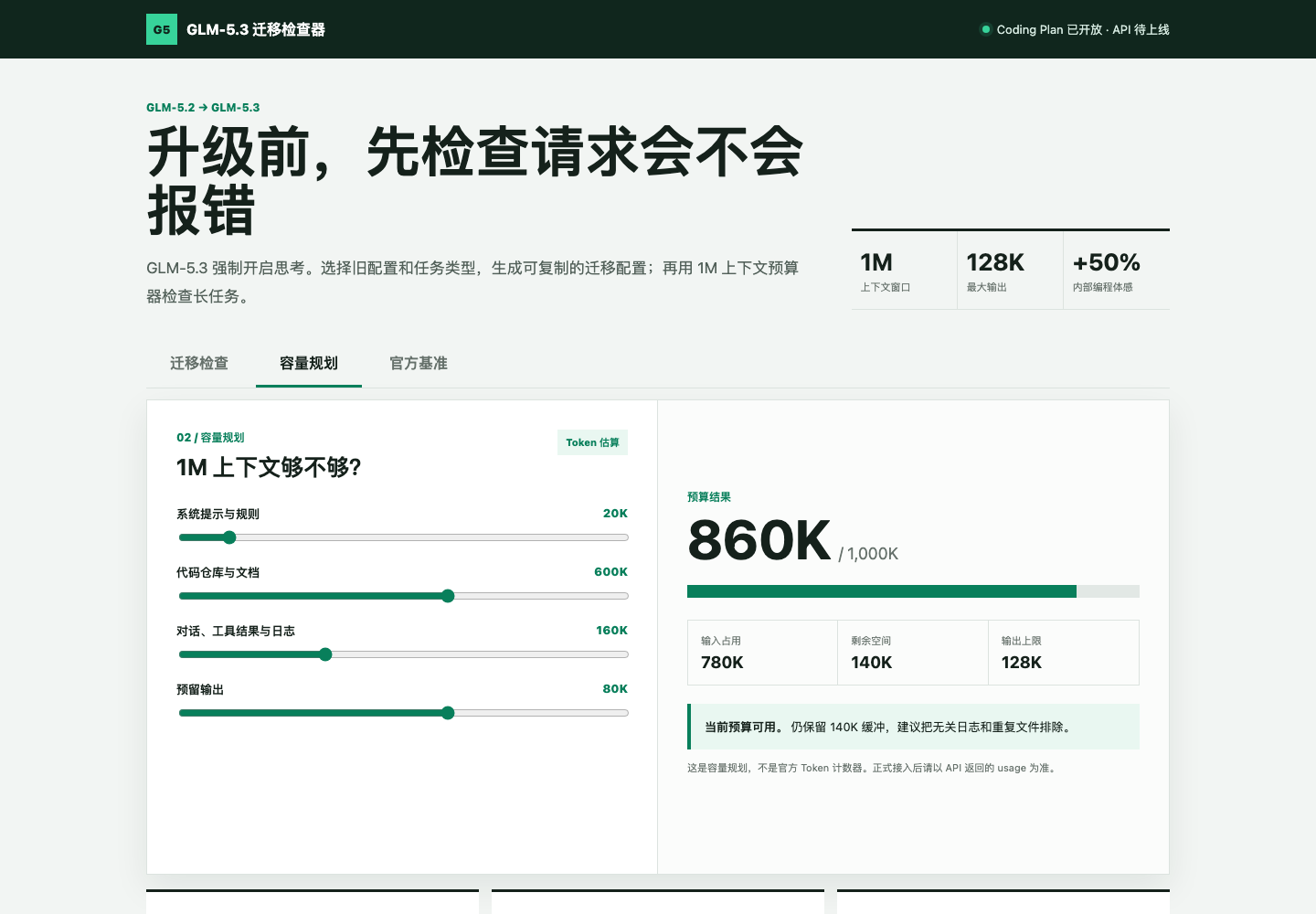Image resolution: width=1316 pixels, height=914 pixels.
Task: Adjust the 预留输出 slider
Action: (404, 713)
